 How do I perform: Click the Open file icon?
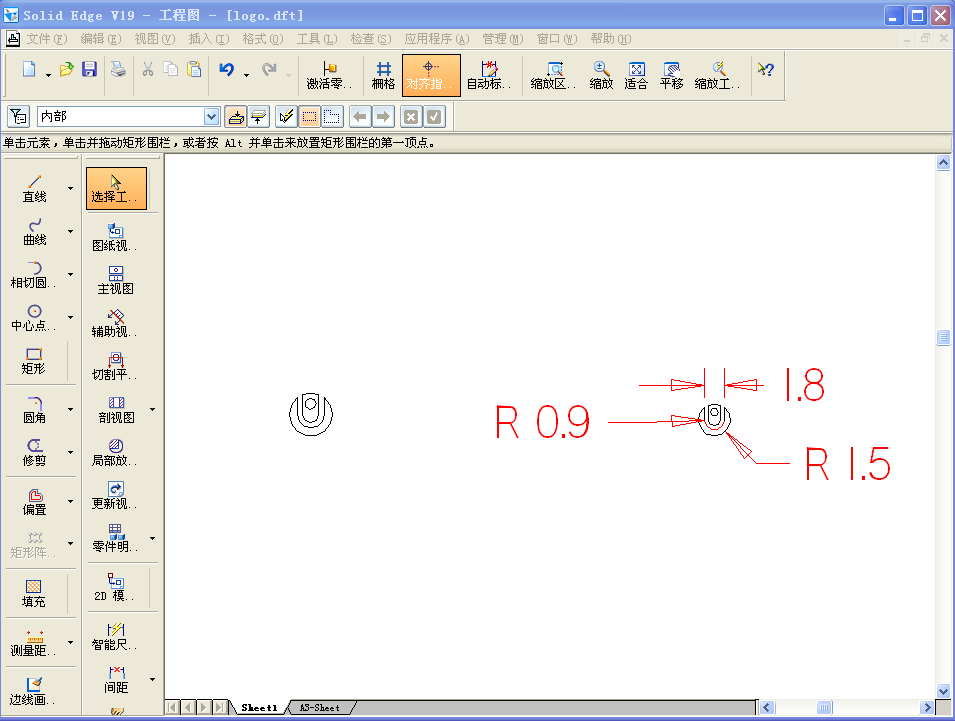[x=66, y=69]
